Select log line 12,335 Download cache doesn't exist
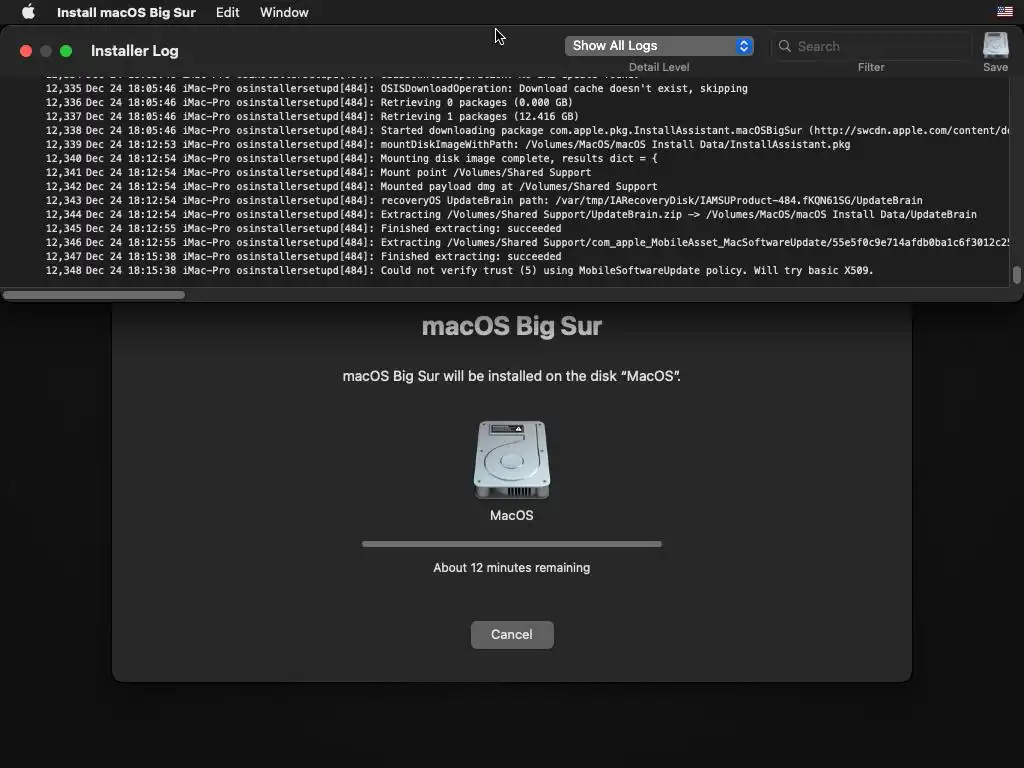This screenshot has width=1024, height=768. pyautogui.click(x=396, y=88)
